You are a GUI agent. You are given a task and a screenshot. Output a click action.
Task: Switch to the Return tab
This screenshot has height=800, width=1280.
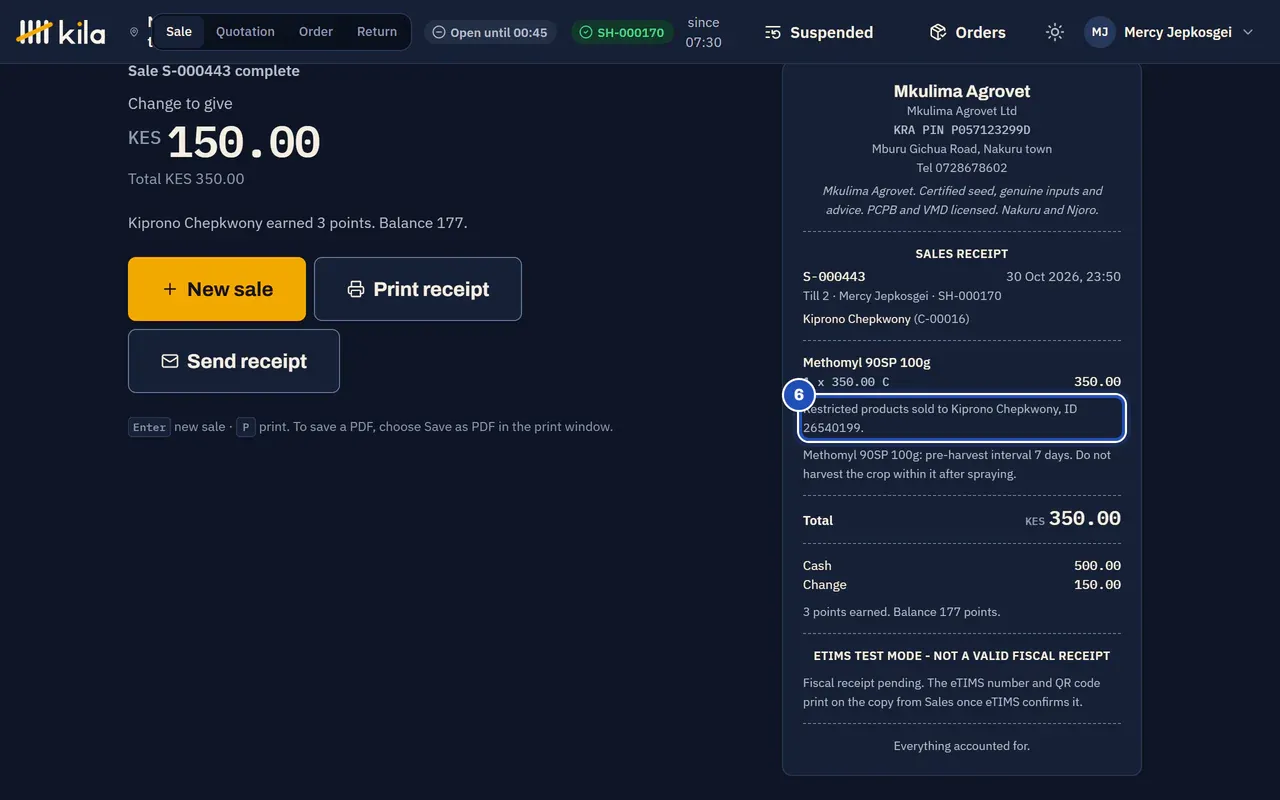(x=377, y=32)
